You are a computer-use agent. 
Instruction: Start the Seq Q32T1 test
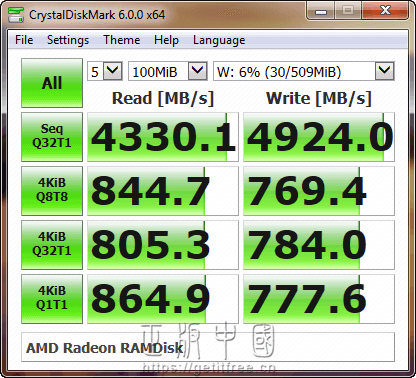[52, 137]
